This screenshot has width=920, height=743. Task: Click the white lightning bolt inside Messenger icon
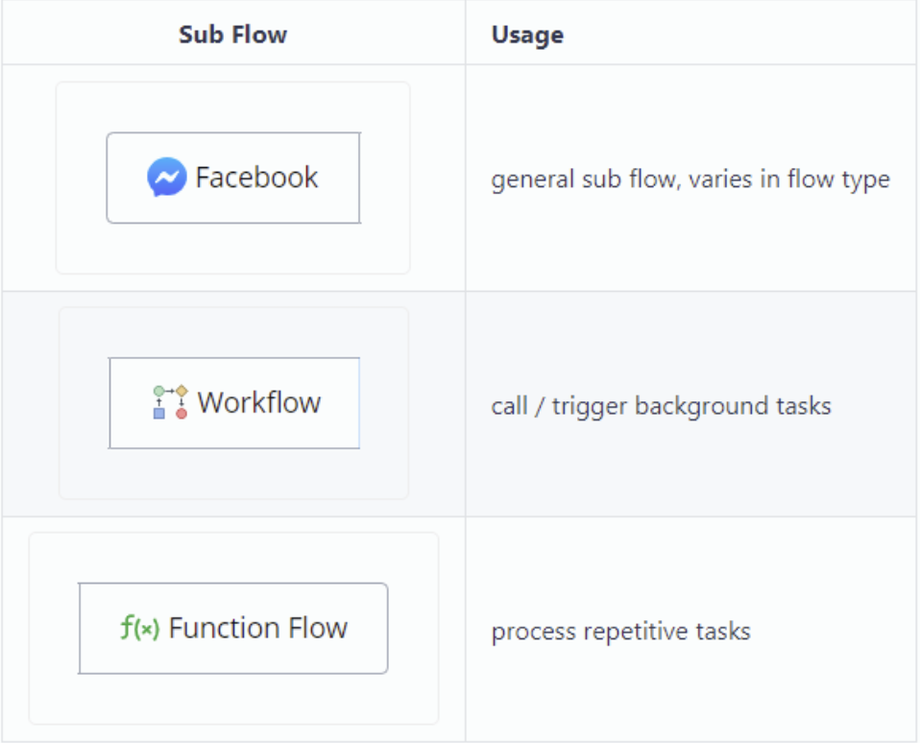(167, 179)
